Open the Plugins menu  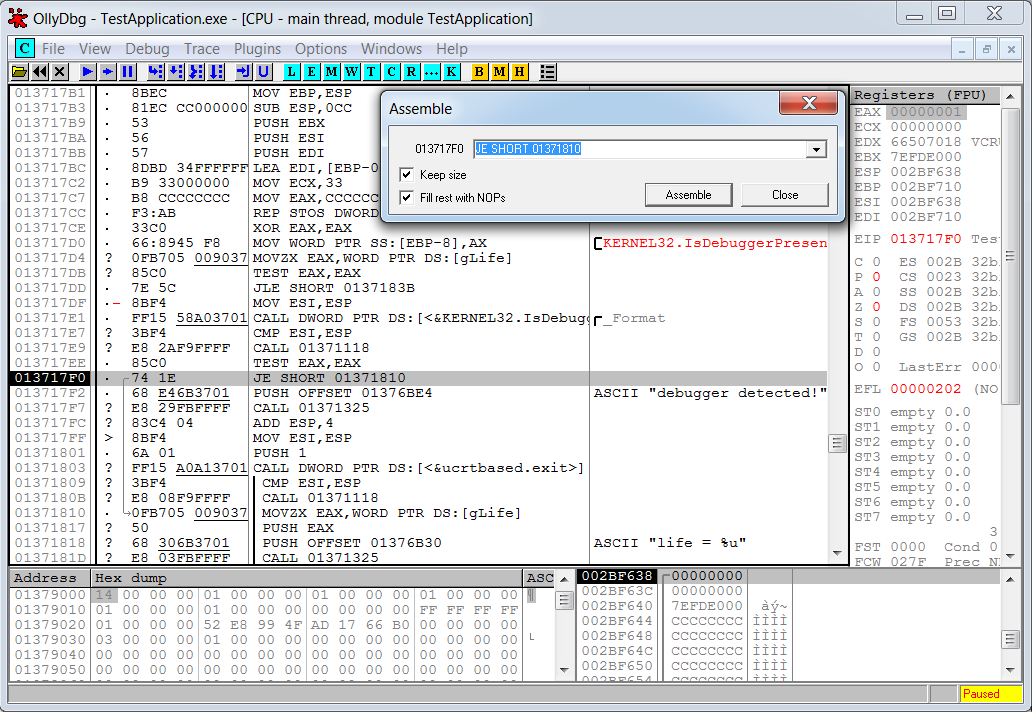coord(257,49)
